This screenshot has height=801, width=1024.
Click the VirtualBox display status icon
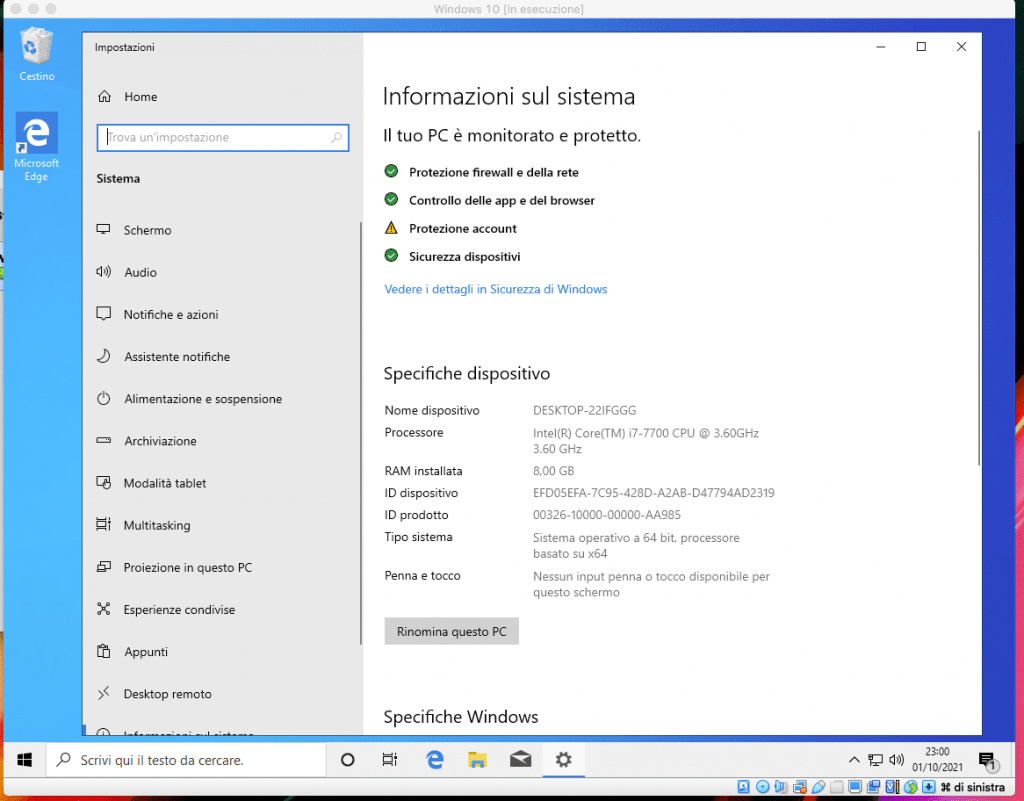tap(855, 787)
